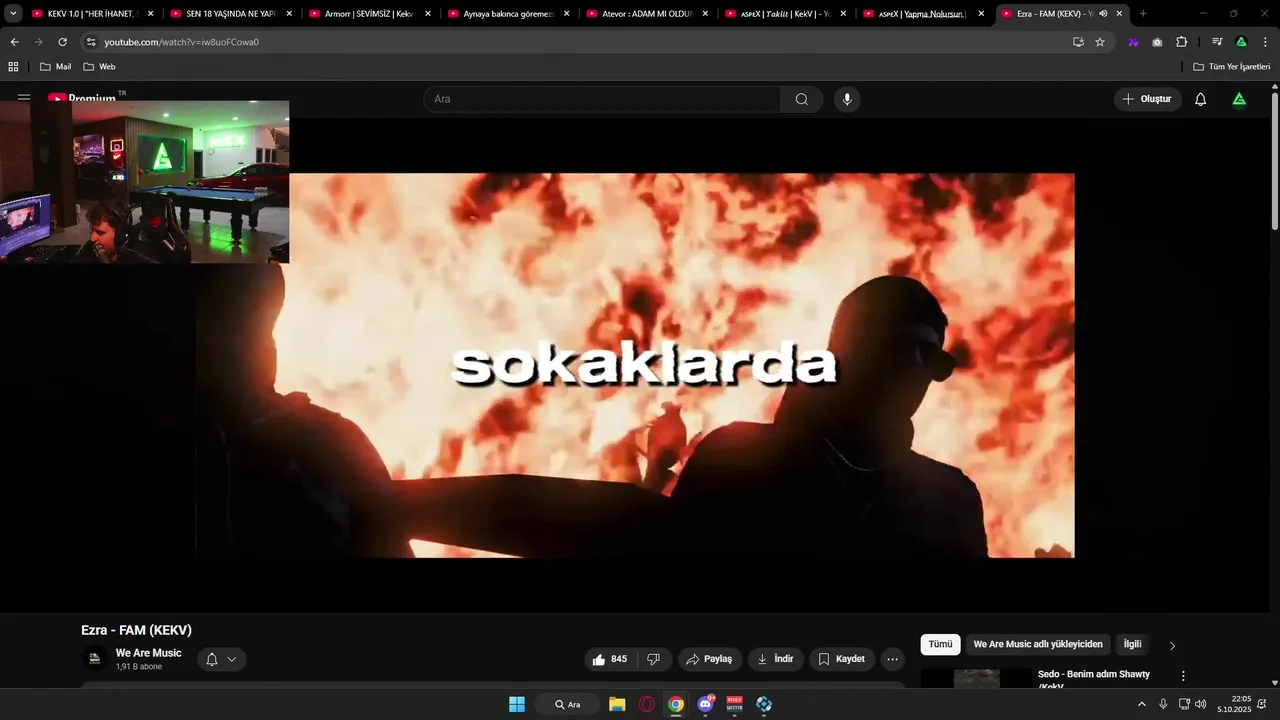This screenshot has width=1280, height=720.
Task: Bookmark this page with the star icon
Action: (1100, 42)
